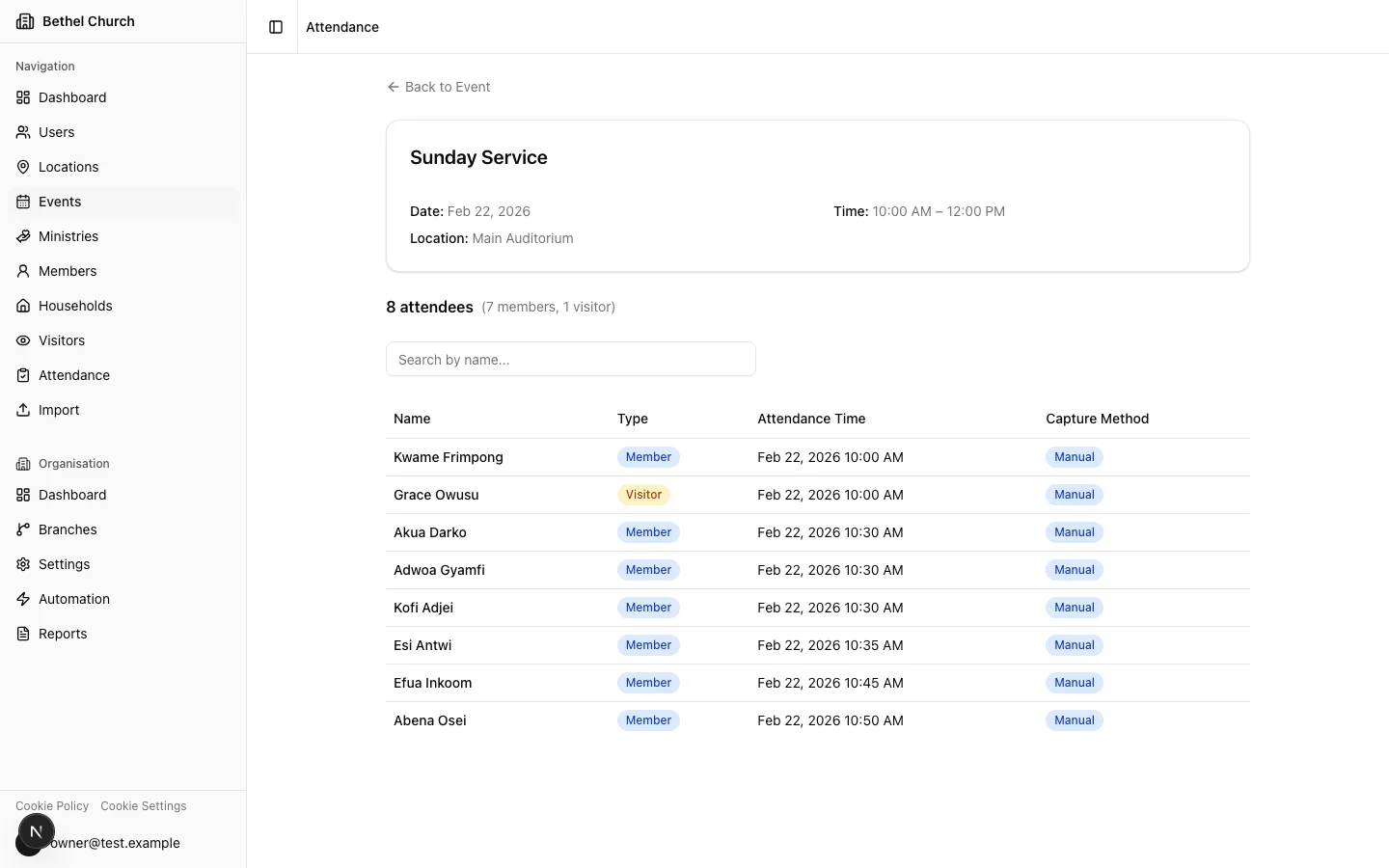1389x868 pixels.
Task: Open Locations in the navigation
Action: [x=123, y=167]
